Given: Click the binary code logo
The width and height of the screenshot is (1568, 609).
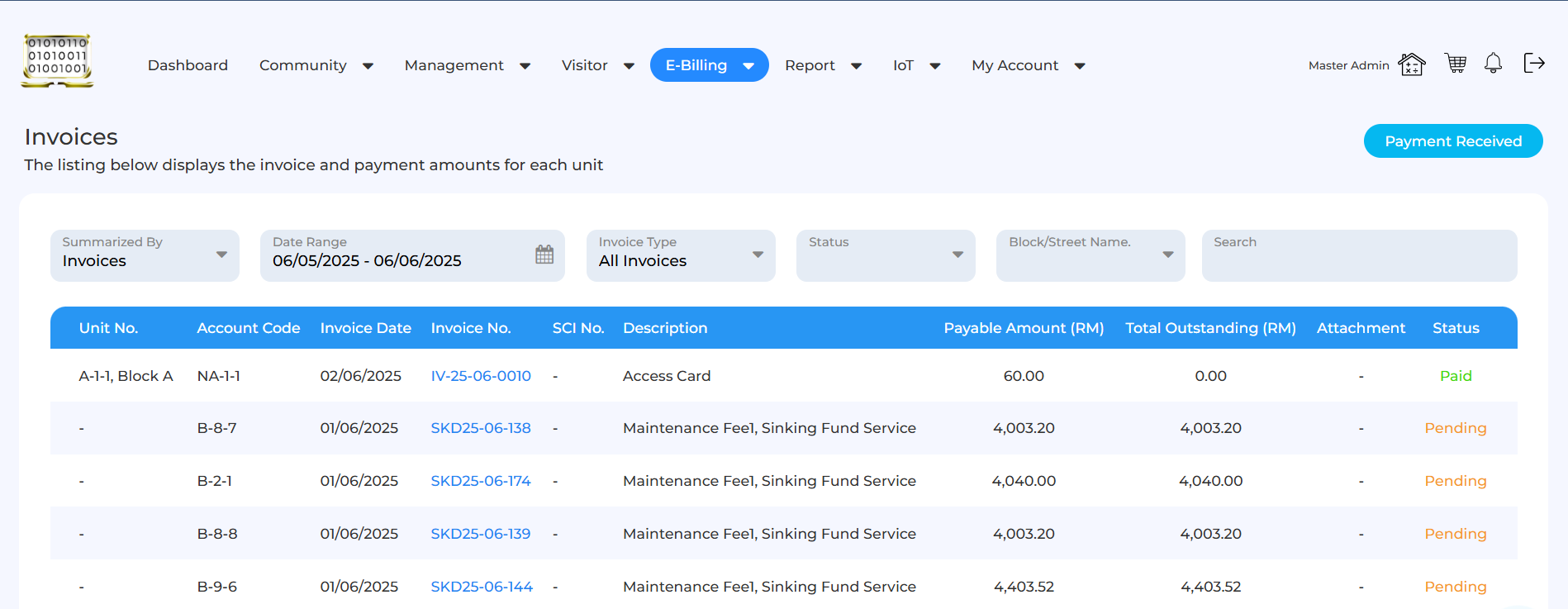Looking at the screenshot, I should coord(57,61).
